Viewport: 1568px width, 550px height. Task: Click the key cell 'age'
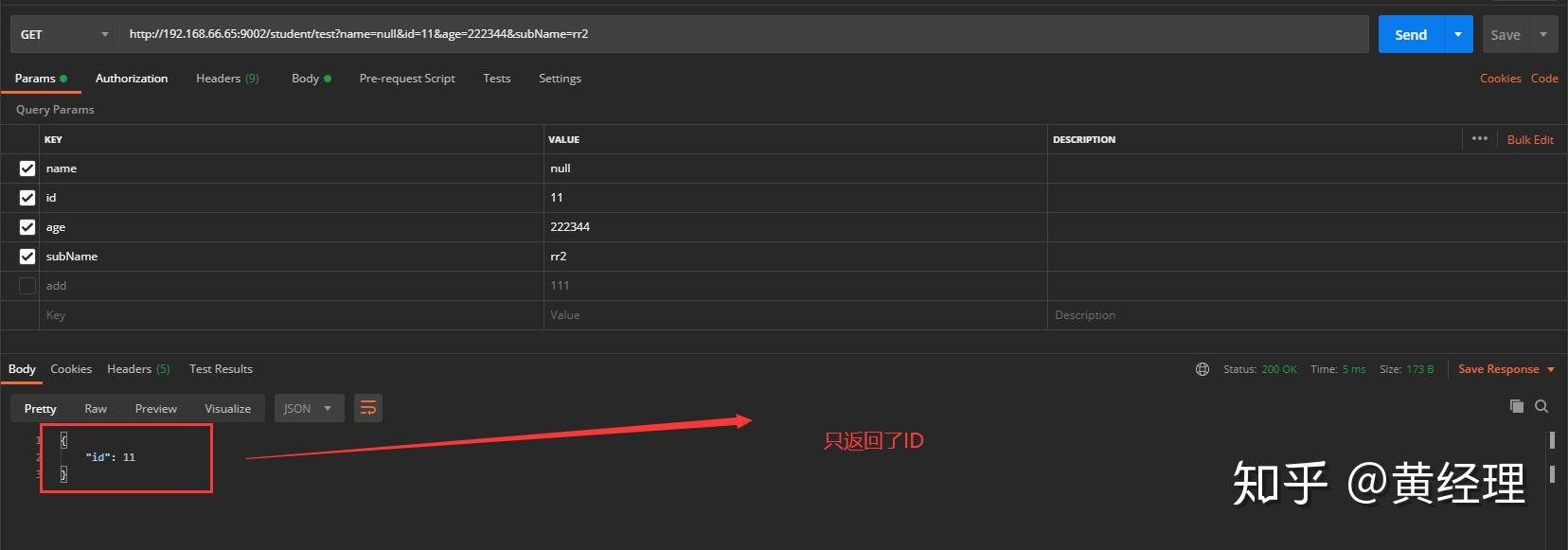click(294, 227)
